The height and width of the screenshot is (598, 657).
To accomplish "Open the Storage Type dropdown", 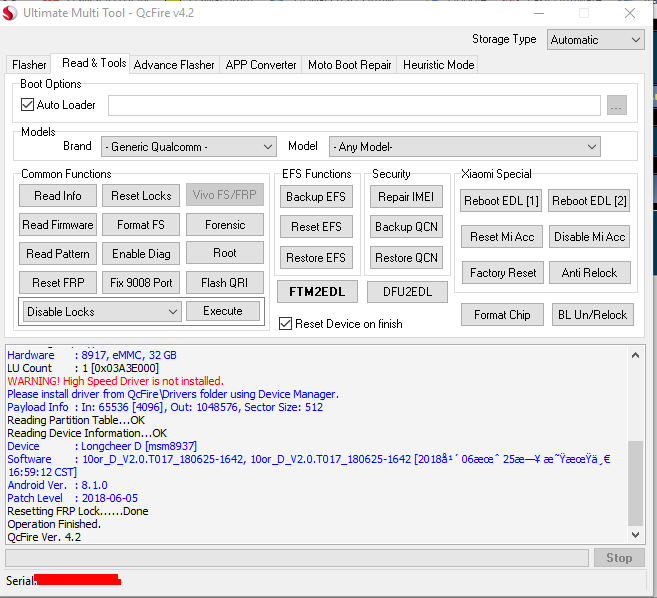I will coord(595,40).
